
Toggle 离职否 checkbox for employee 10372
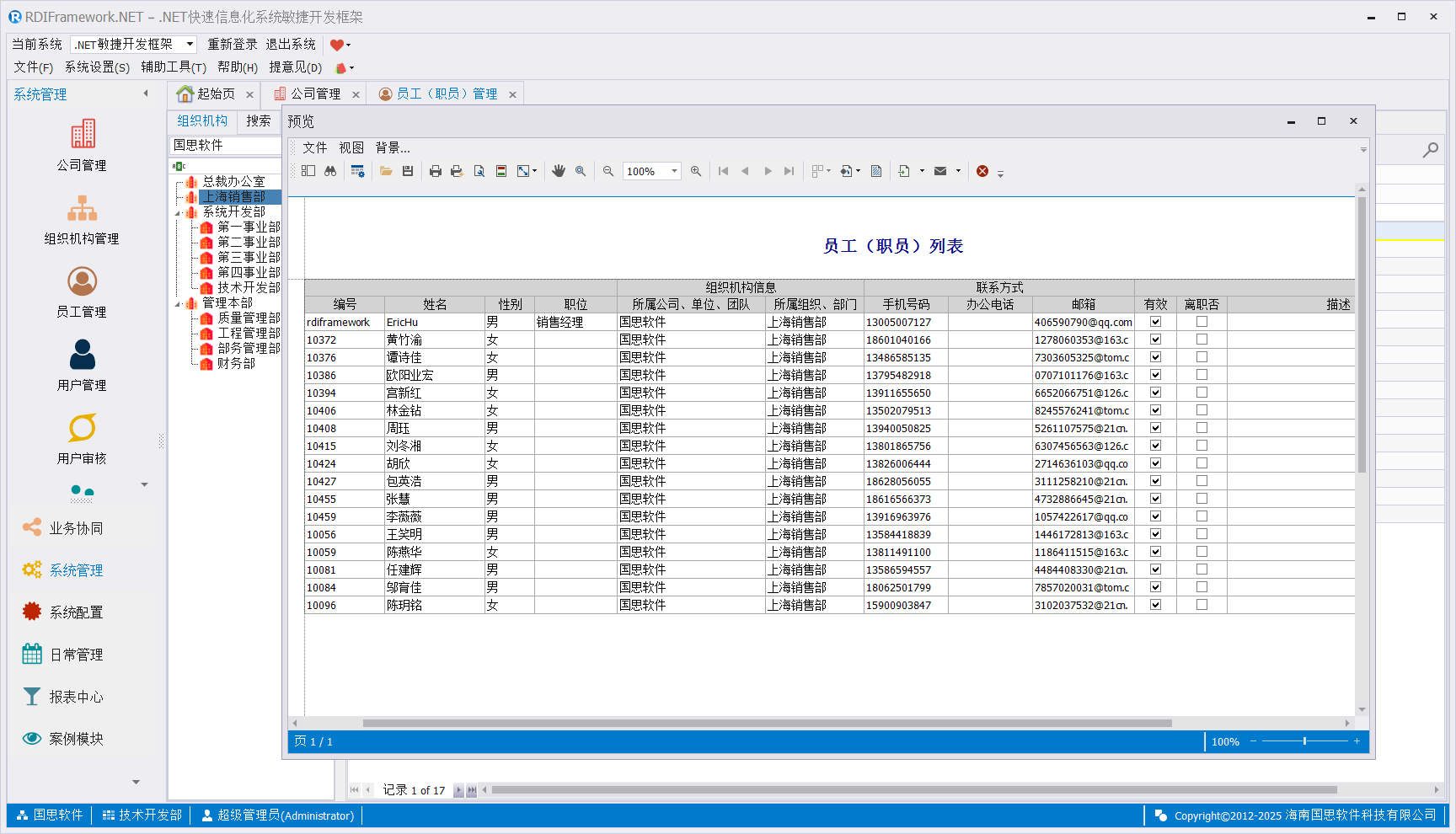[x=1202, y=339]
